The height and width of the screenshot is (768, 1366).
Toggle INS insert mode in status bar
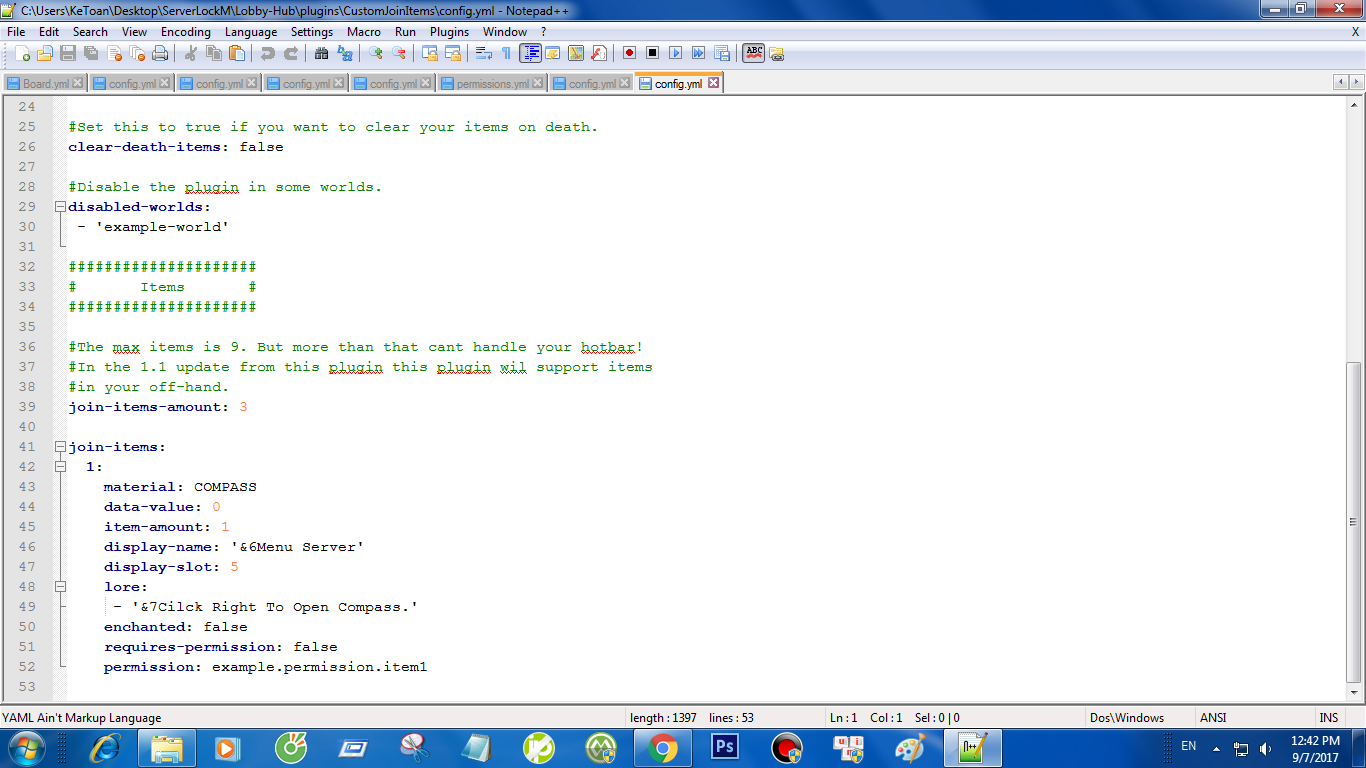point(1329,718)
